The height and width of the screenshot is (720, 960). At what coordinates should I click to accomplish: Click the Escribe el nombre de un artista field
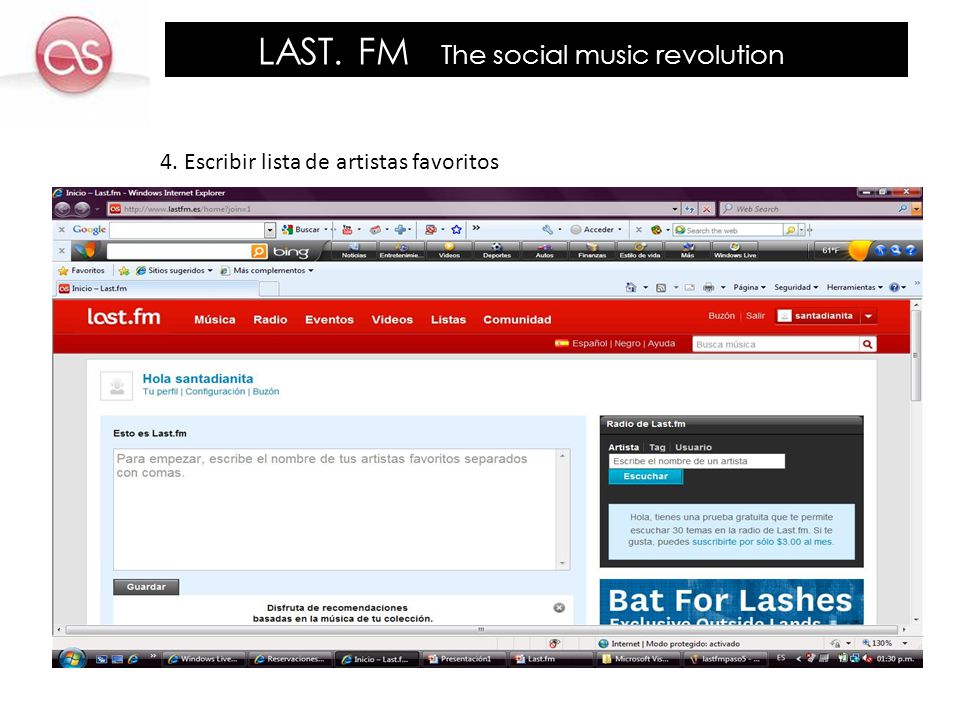pos(697,461)
